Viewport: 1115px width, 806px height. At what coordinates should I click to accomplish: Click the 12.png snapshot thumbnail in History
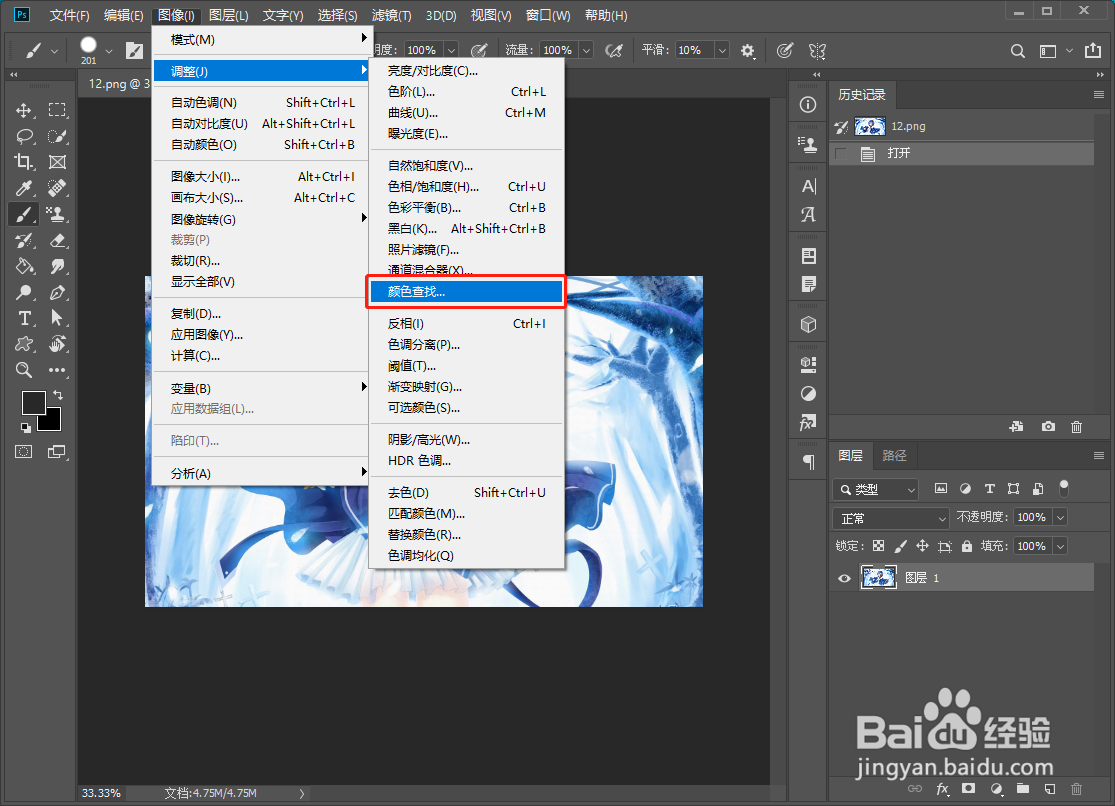click(x=870, y=126)
